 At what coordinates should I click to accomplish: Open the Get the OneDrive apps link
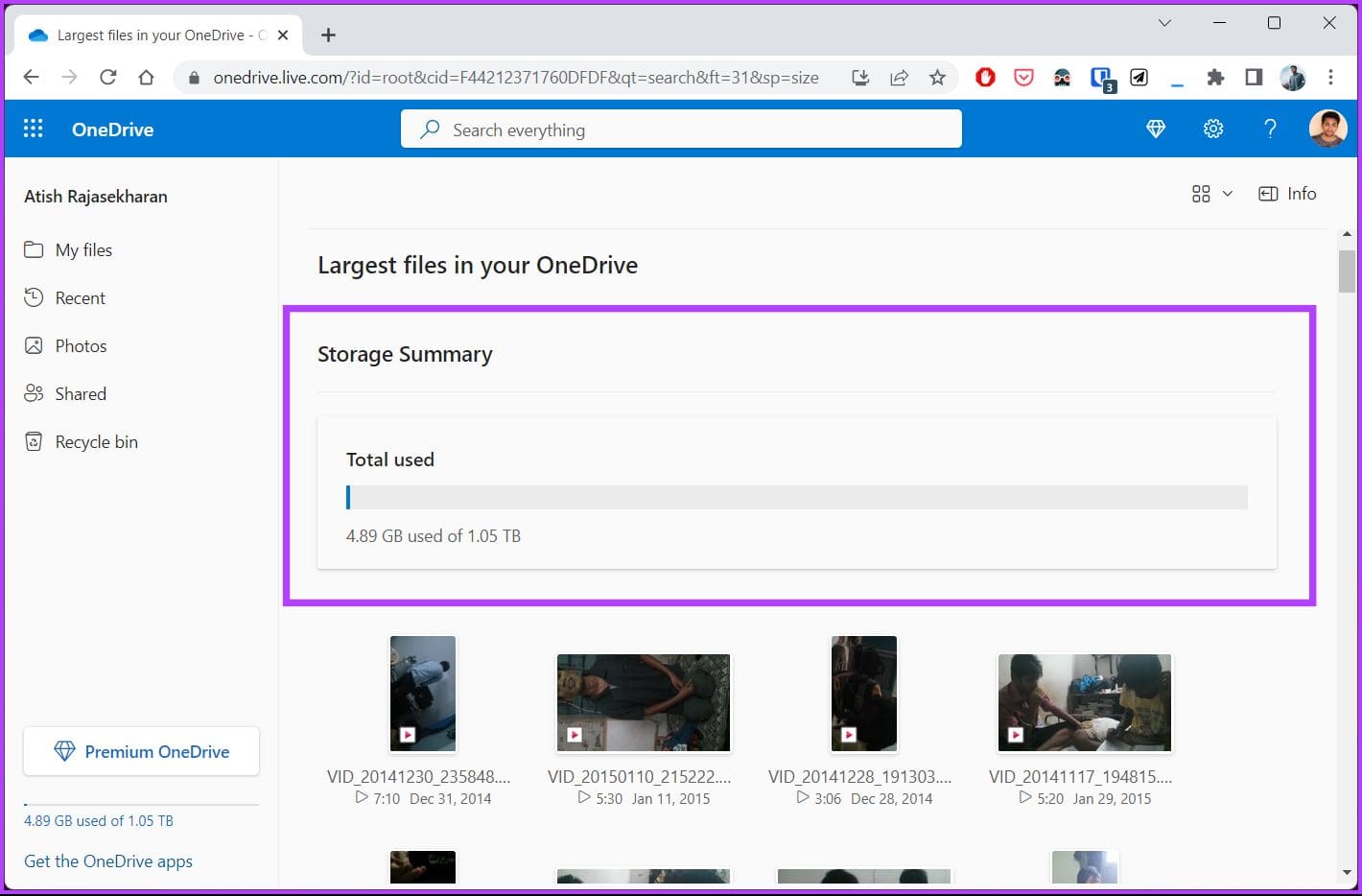107,861
